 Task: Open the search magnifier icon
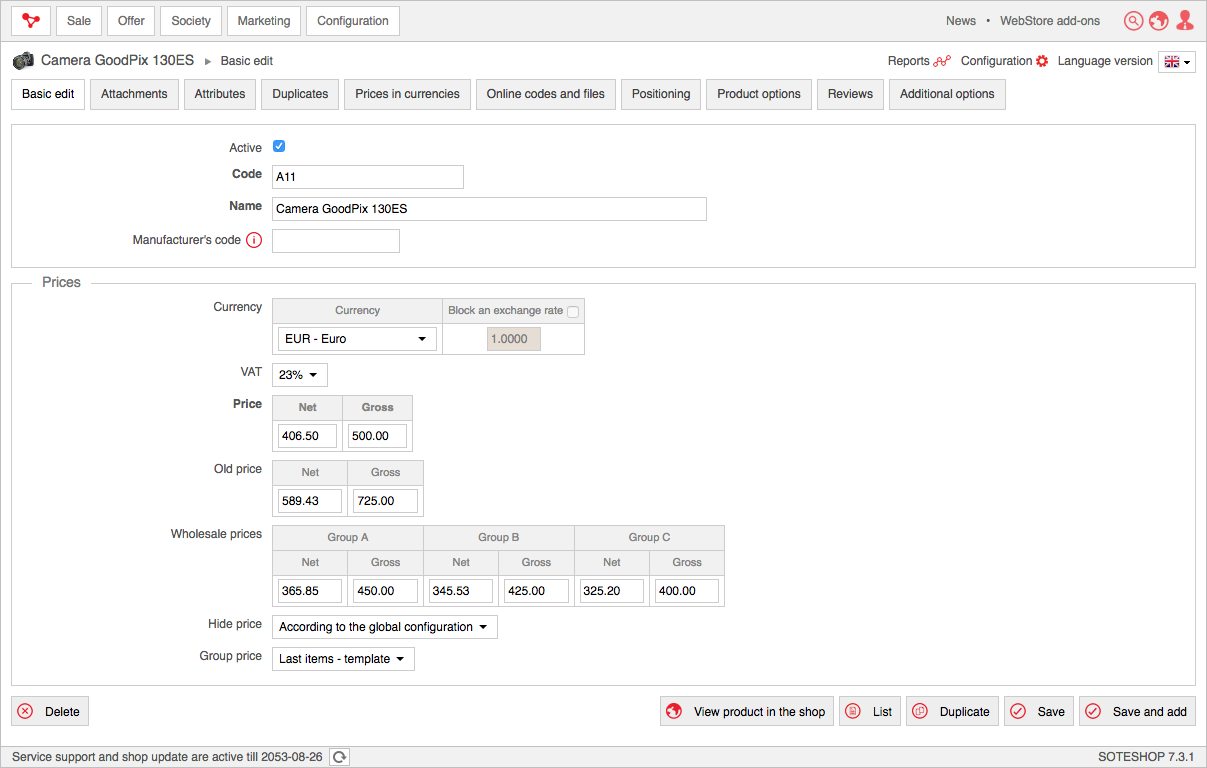1133,21
